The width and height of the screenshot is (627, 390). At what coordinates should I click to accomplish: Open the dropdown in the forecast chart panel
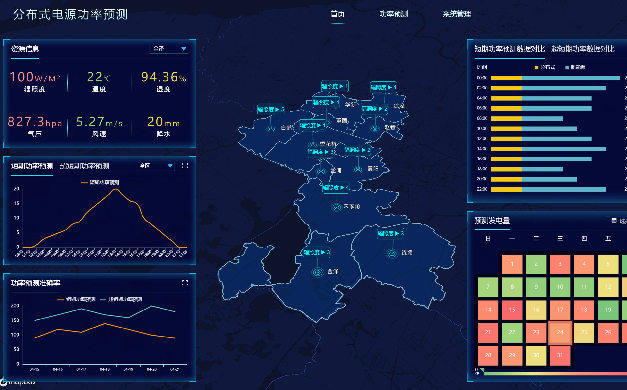[x=156, y=166]
